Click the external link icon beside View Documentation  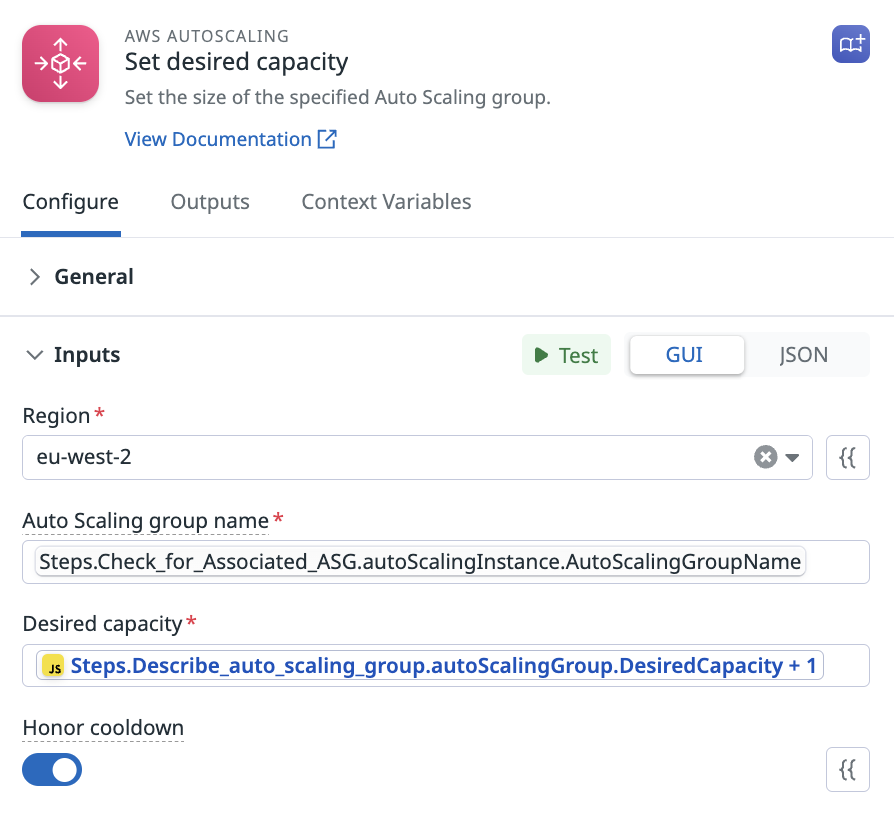pos(327,139)
